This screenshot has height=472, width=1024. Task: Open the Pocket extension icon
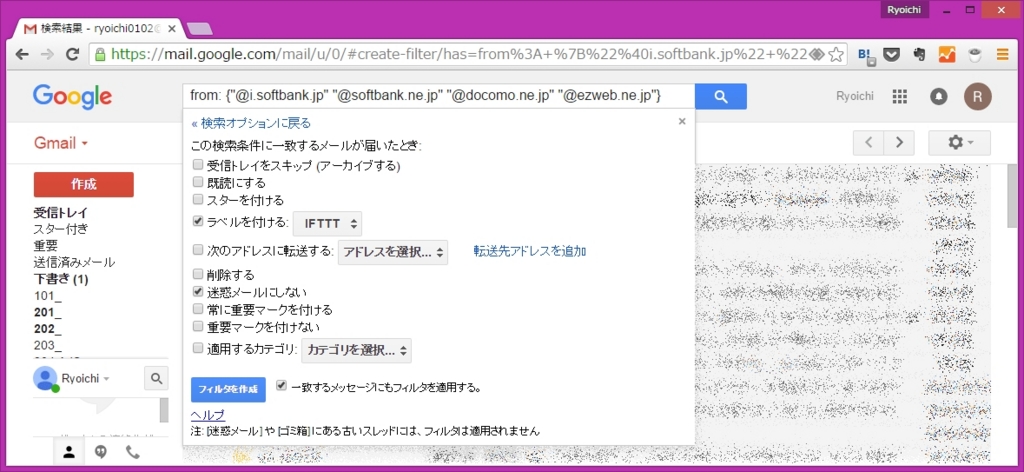(x=891, y=55)
